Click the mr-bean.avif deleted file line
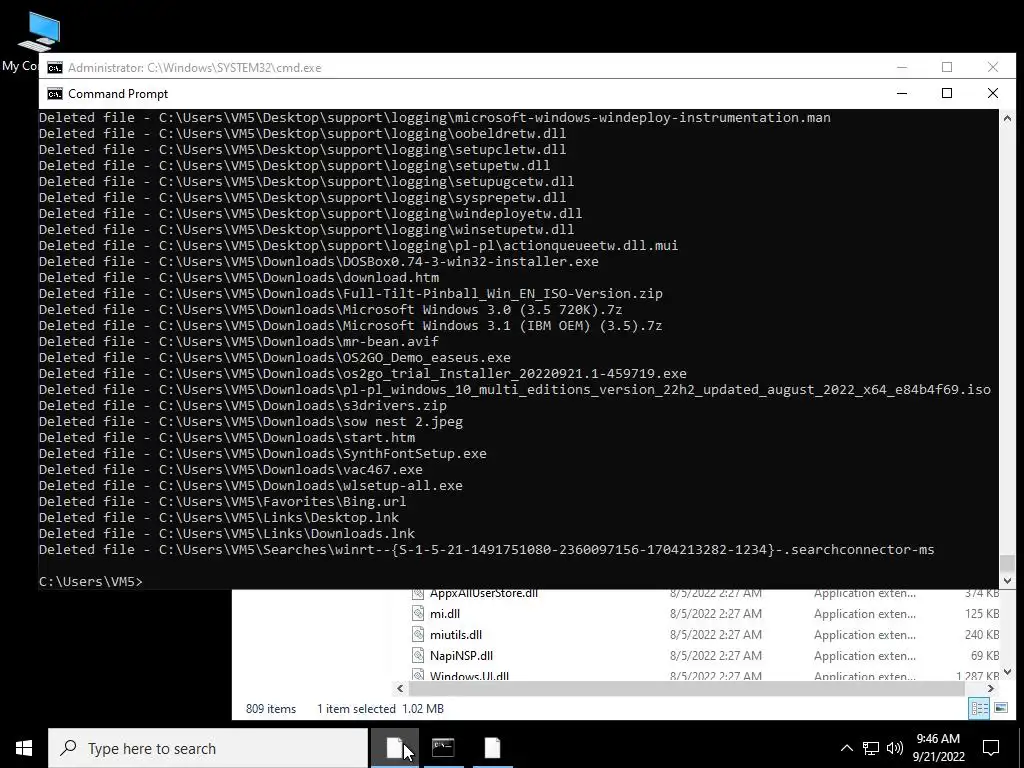Screen dimensions: 1024x768 point(238,342)
